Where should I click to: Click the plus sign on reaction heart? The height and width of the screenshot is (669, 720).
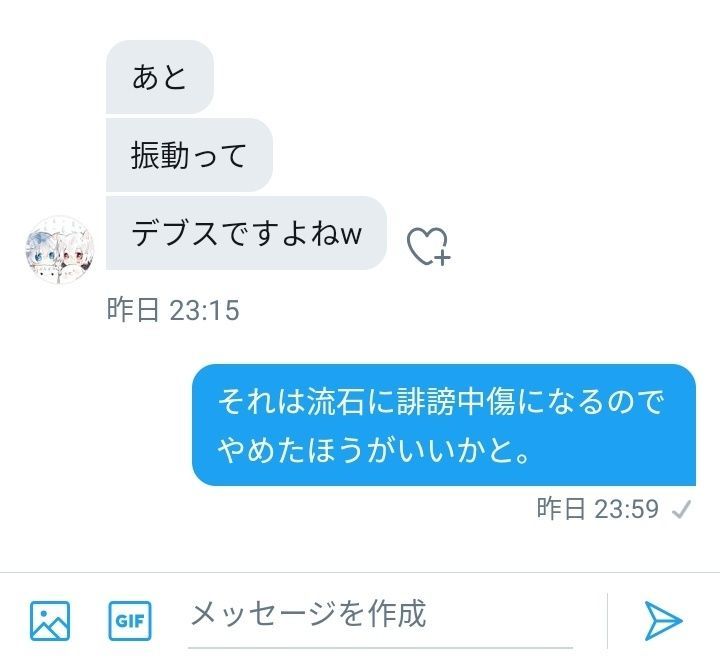(442, 259)
